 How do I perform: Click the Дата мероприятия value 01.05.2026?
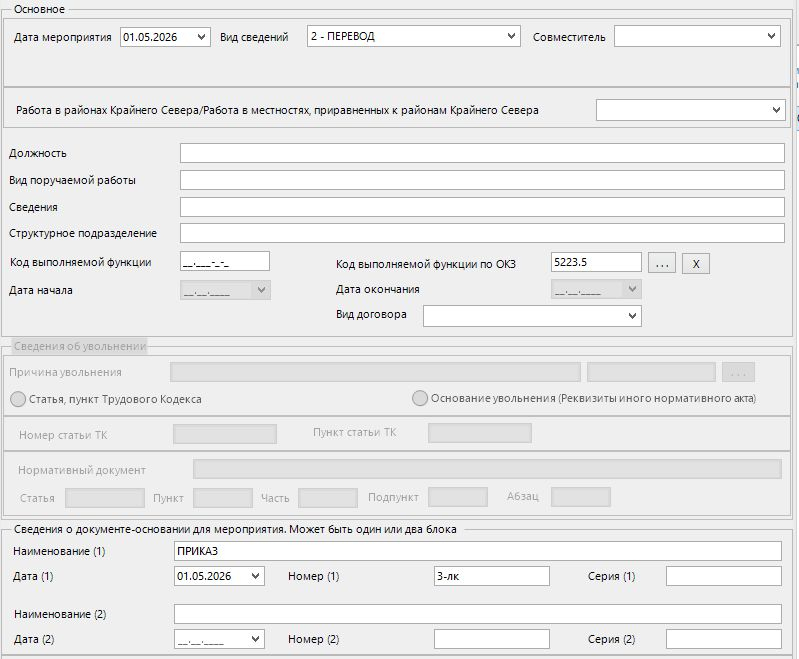coord(150,37)
